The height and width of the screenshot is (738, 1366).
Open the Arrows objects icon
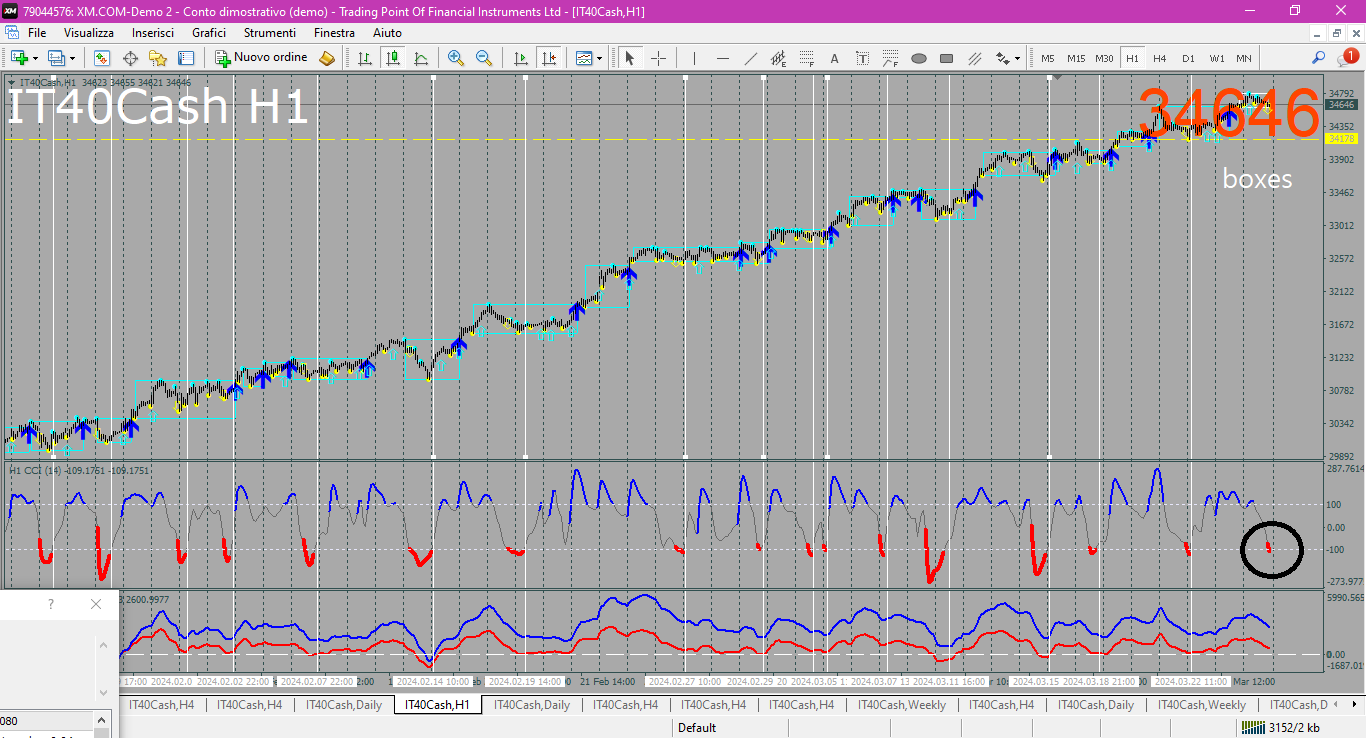click(1003, 58)
